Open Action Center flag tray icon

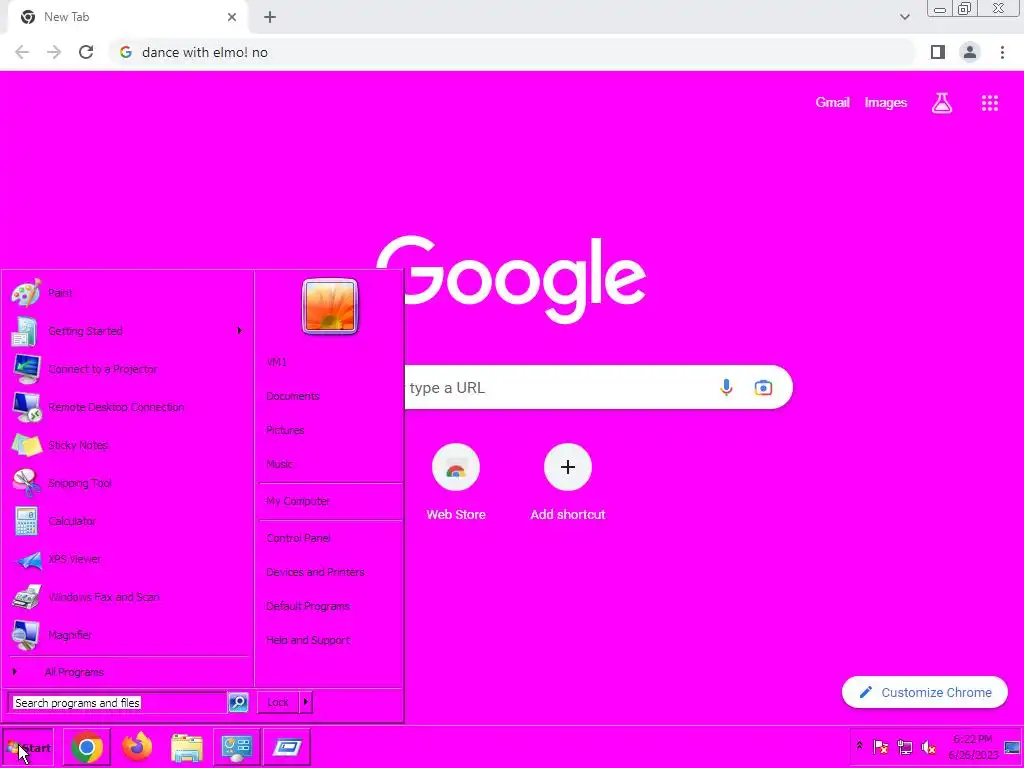(880, 747)
